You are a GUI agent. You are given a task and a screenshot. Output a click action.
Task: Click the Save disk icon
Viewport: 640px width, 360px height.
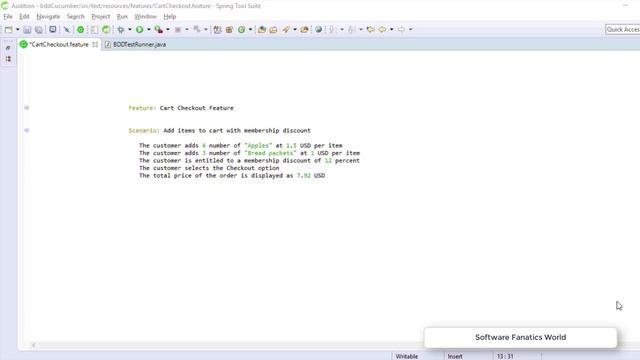27,29
